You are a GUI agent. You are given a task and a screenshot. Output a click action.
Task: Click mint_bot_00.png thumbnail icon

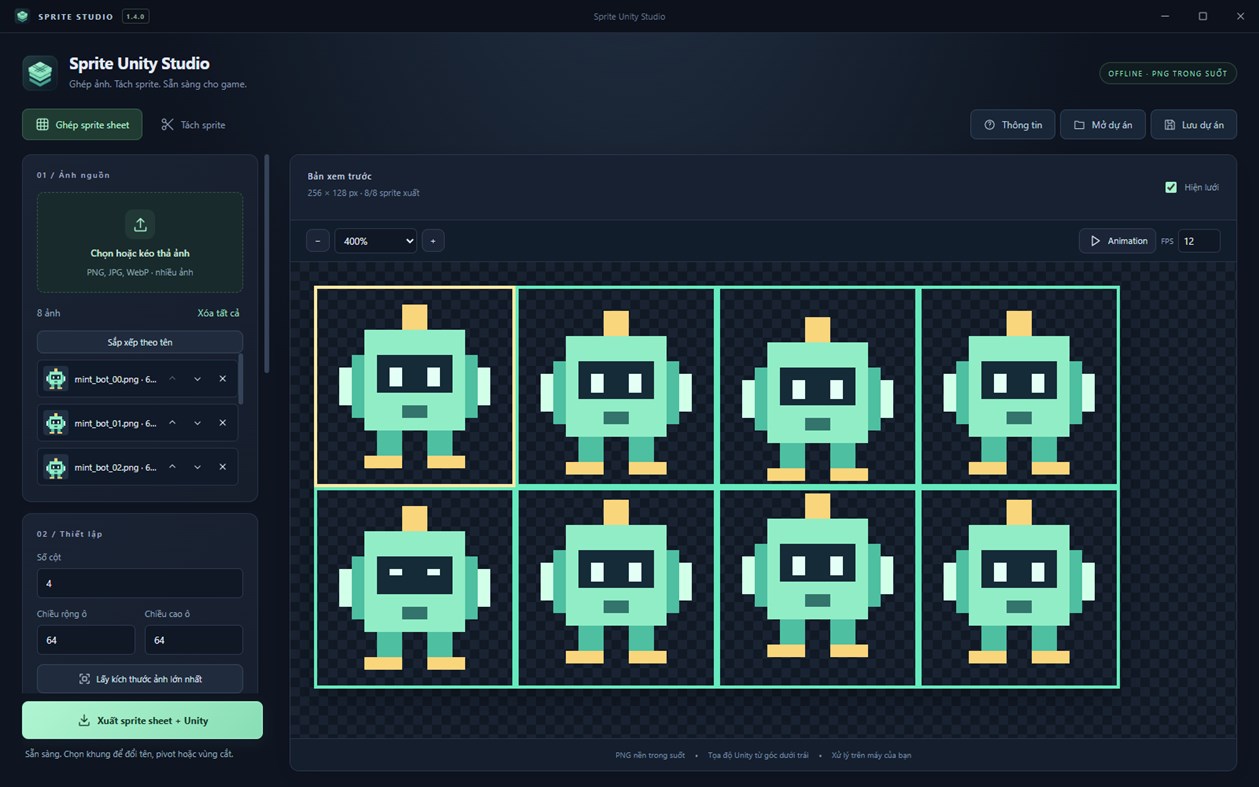click(56, 379)
